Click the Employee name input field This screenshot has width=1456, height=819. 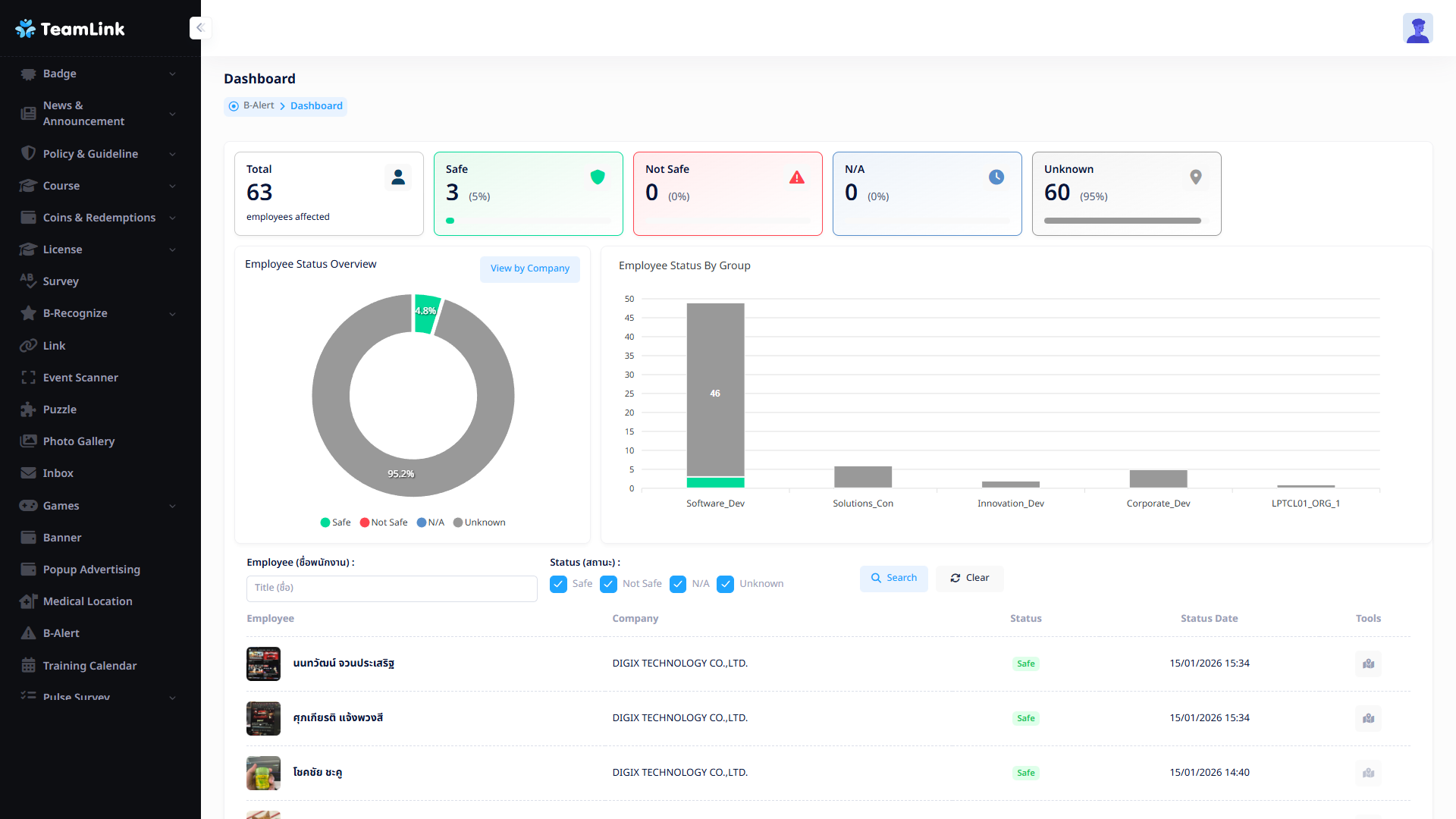(391, 588)
